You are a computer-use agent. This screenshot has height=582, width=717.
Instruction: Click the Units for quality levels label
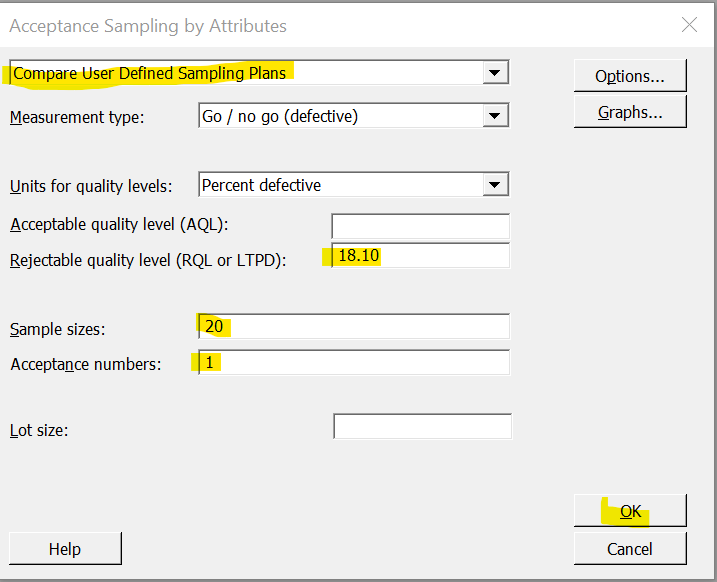pos(91,186)
